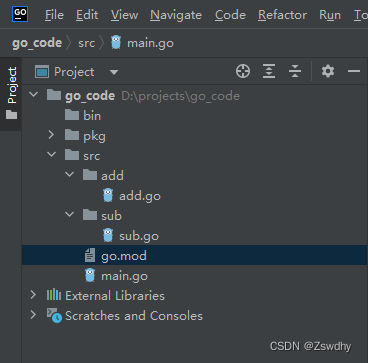The width and height of the screenshot is (368, 363).
Task: Open the Refactor menu
Action: [x=282, y=15]
